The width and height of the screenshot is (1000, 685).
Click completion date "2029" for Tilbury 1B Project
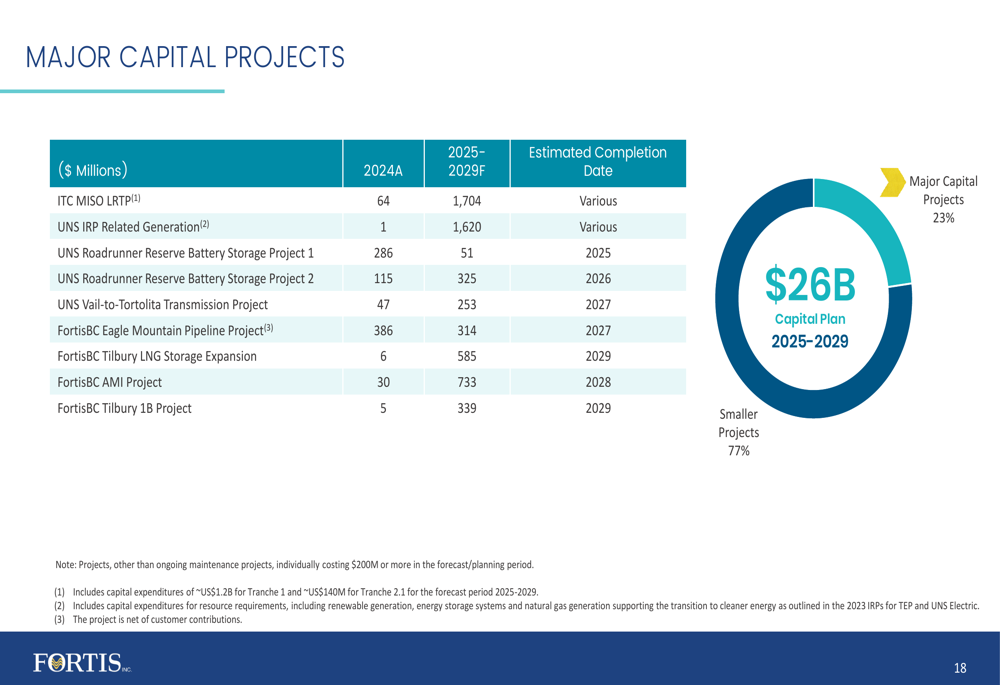pyautogui.click(x=598, y=408)
